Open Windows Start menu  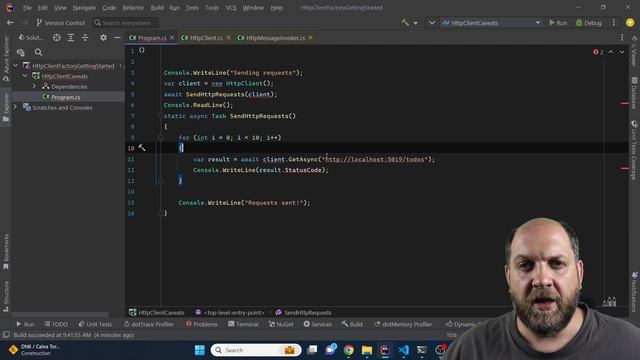click(x=200, y=350)
